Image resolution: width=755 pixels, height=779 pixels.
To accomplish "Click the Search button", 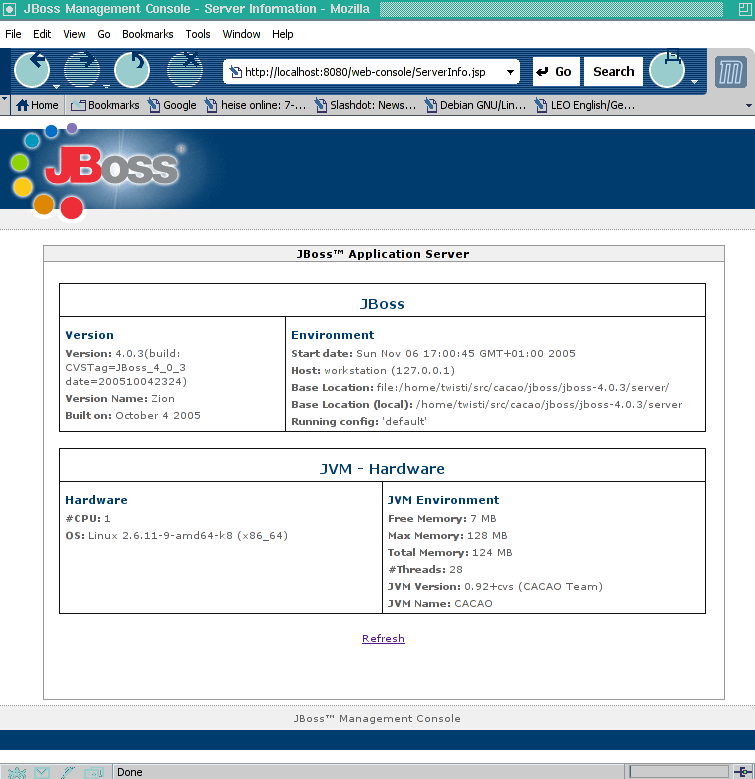I will pos(613,72).
